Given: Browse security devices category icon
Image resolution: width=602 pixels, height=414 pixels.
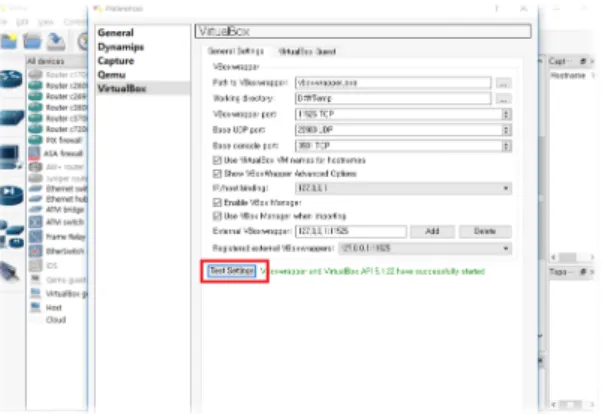Looking at the screenshot, I should click(x=12, y=195).
